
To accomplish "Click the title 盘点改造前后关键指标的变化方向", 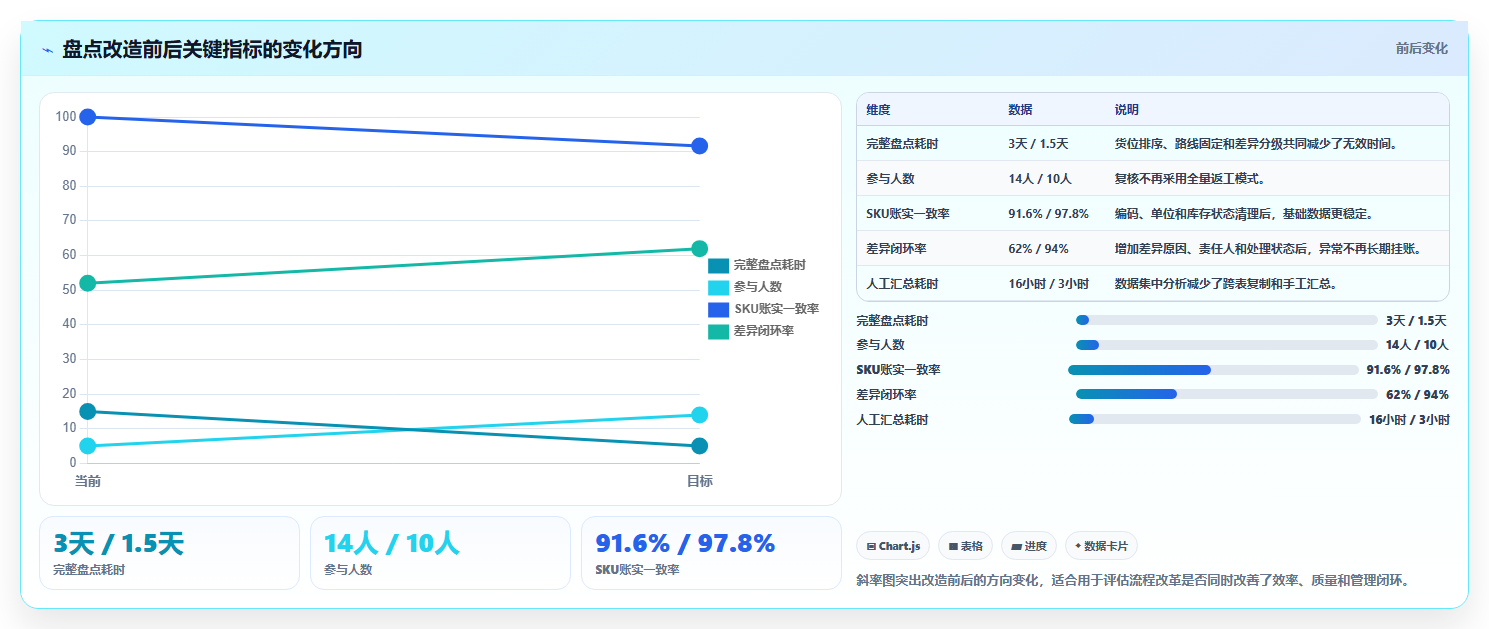I will click(x=212, y=49).
